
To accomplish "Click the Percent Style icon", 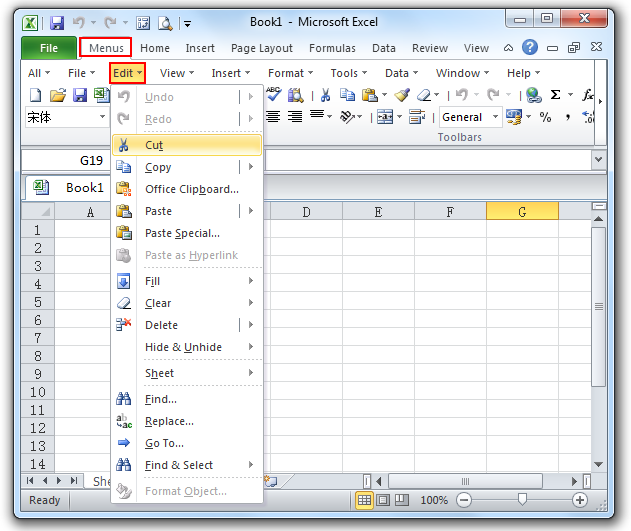I will pyautogui.click(x=545, y=117).
